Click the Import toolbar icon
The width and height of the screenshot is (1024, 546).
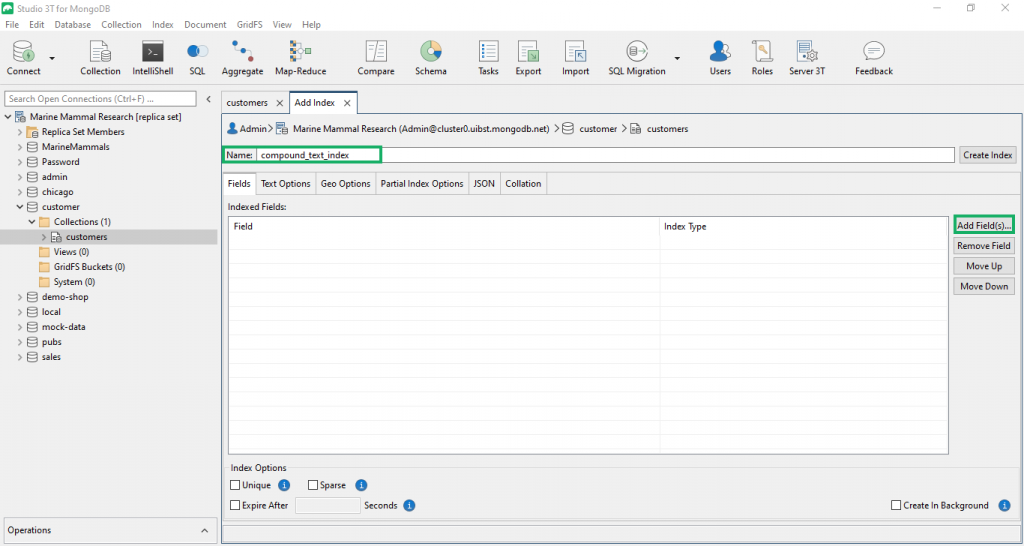(575, 57)
